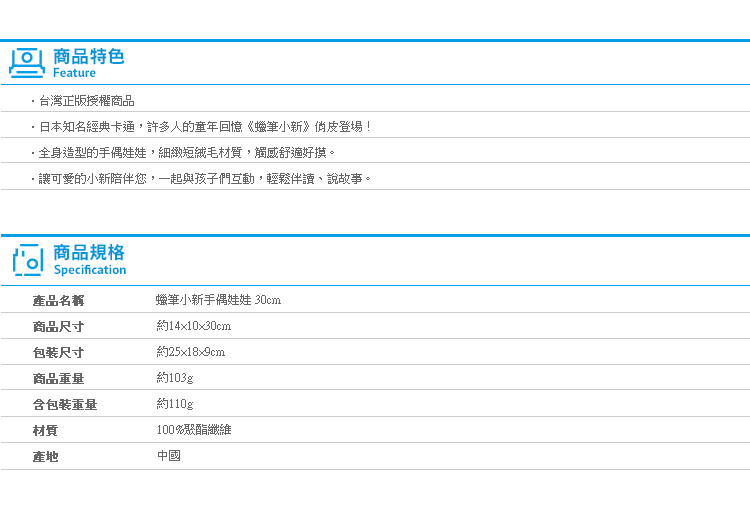The image size is (750, 505).
Task: Click the 中國 origin value
Action: point(169,456)
